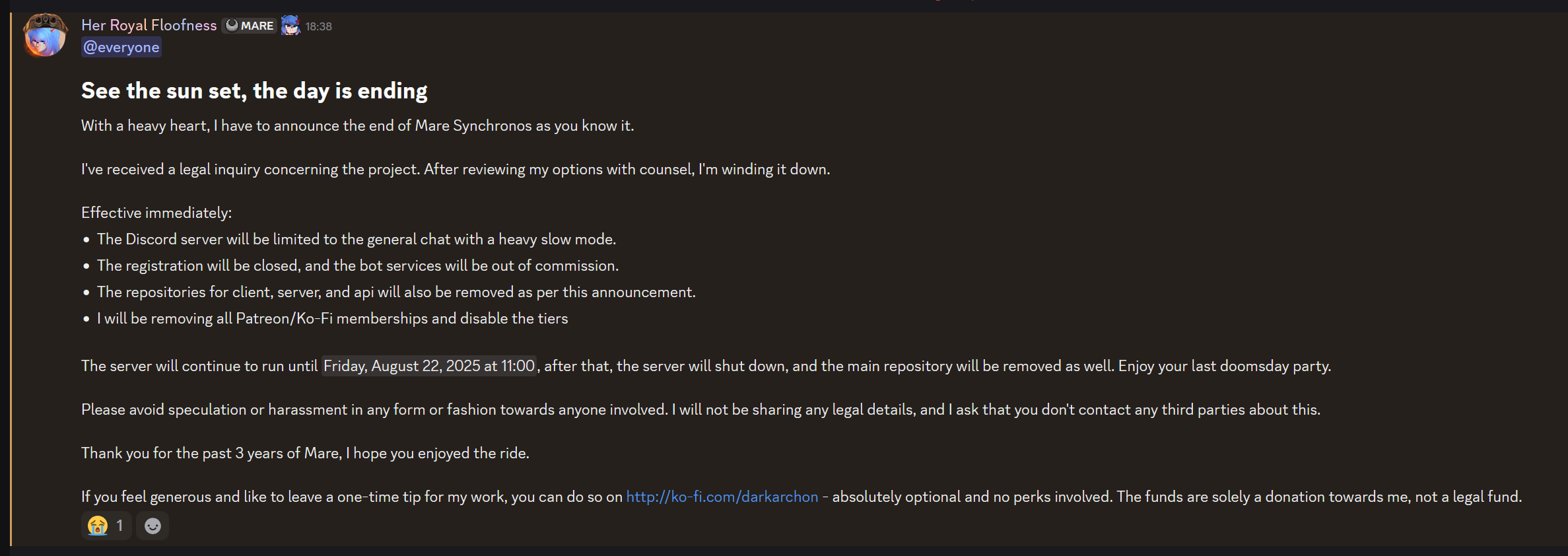Open the Her Royal Floofness username profile
1568x556 pixels.
[149, 25]
